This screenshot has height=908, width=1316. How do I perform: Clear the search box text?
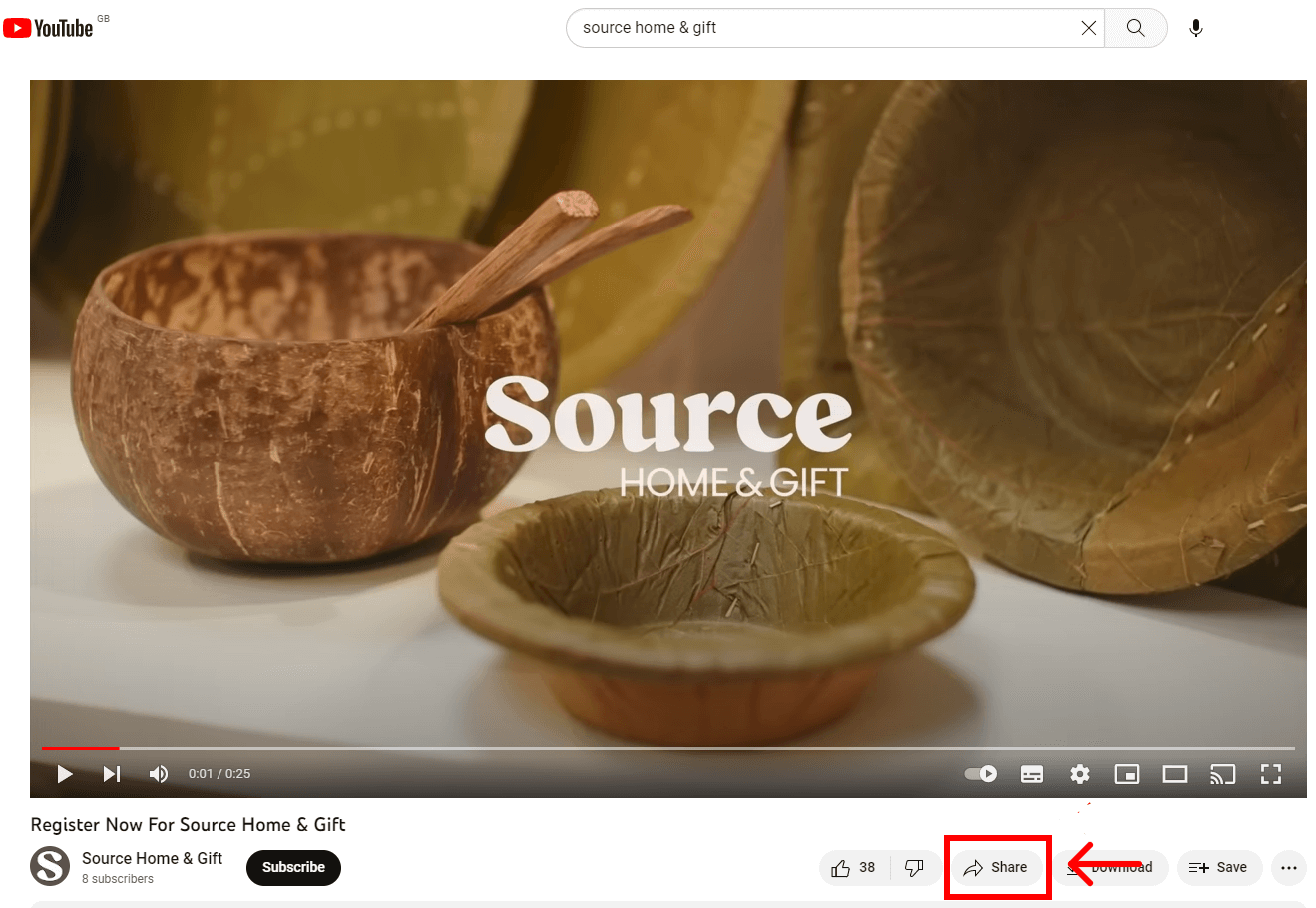(x=1088, y=28)
